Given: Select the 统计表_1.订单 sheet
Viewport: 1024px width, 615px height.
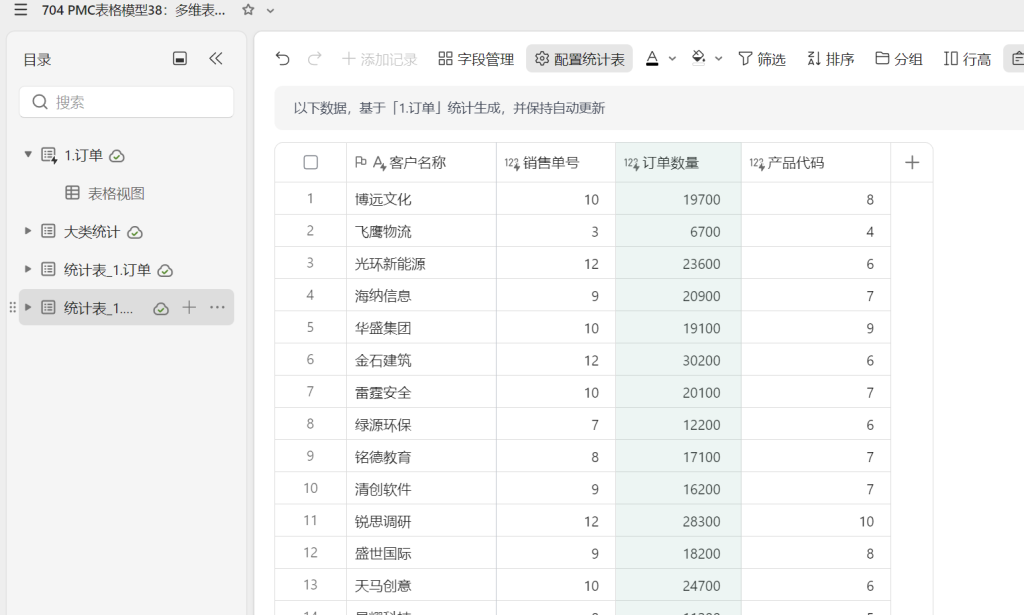Looking at the screenshot, I should (x=107, y=270).
